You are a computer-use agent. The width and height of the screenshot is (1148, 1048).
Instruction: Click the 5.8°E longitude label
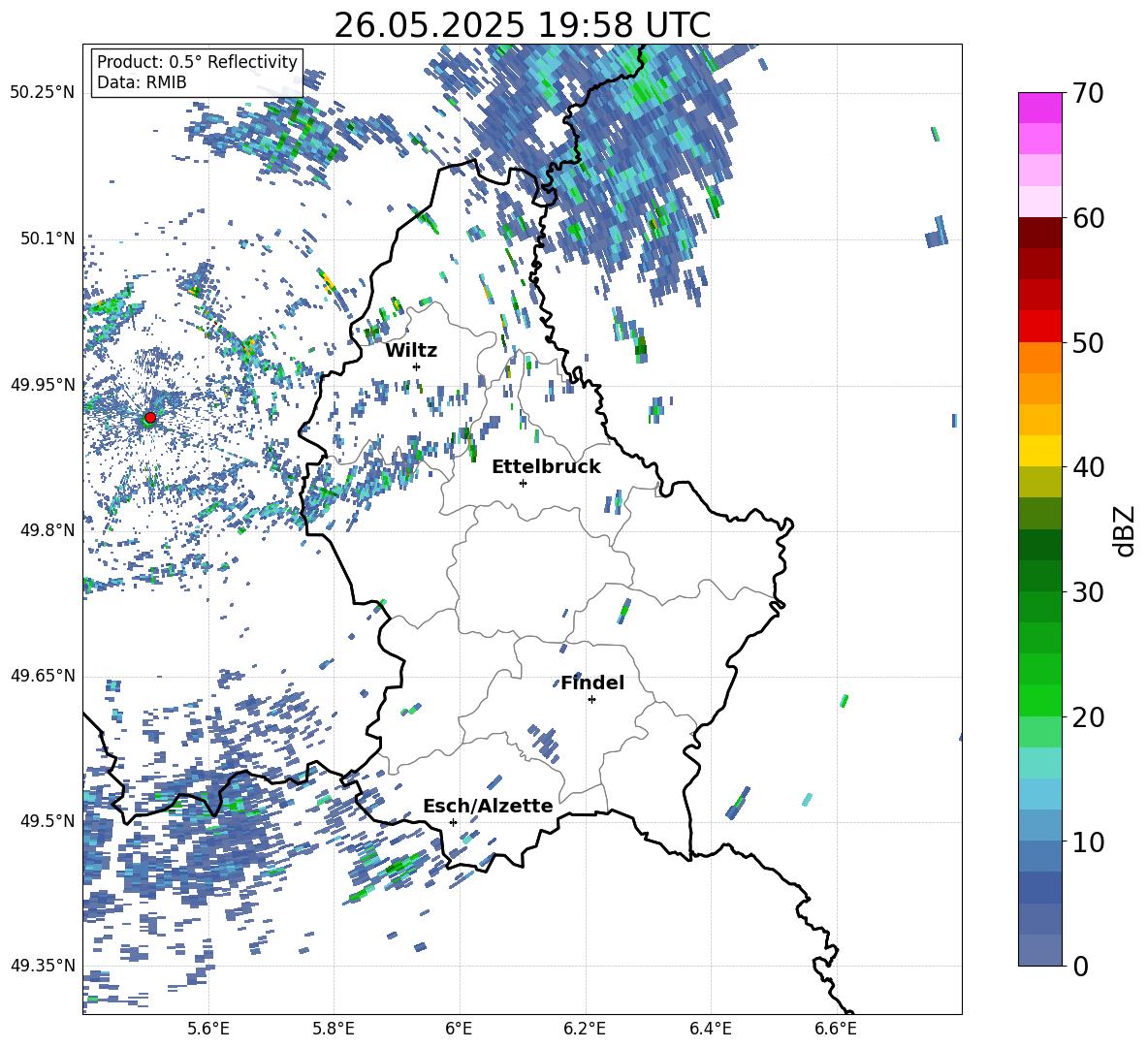point(334,1029)
